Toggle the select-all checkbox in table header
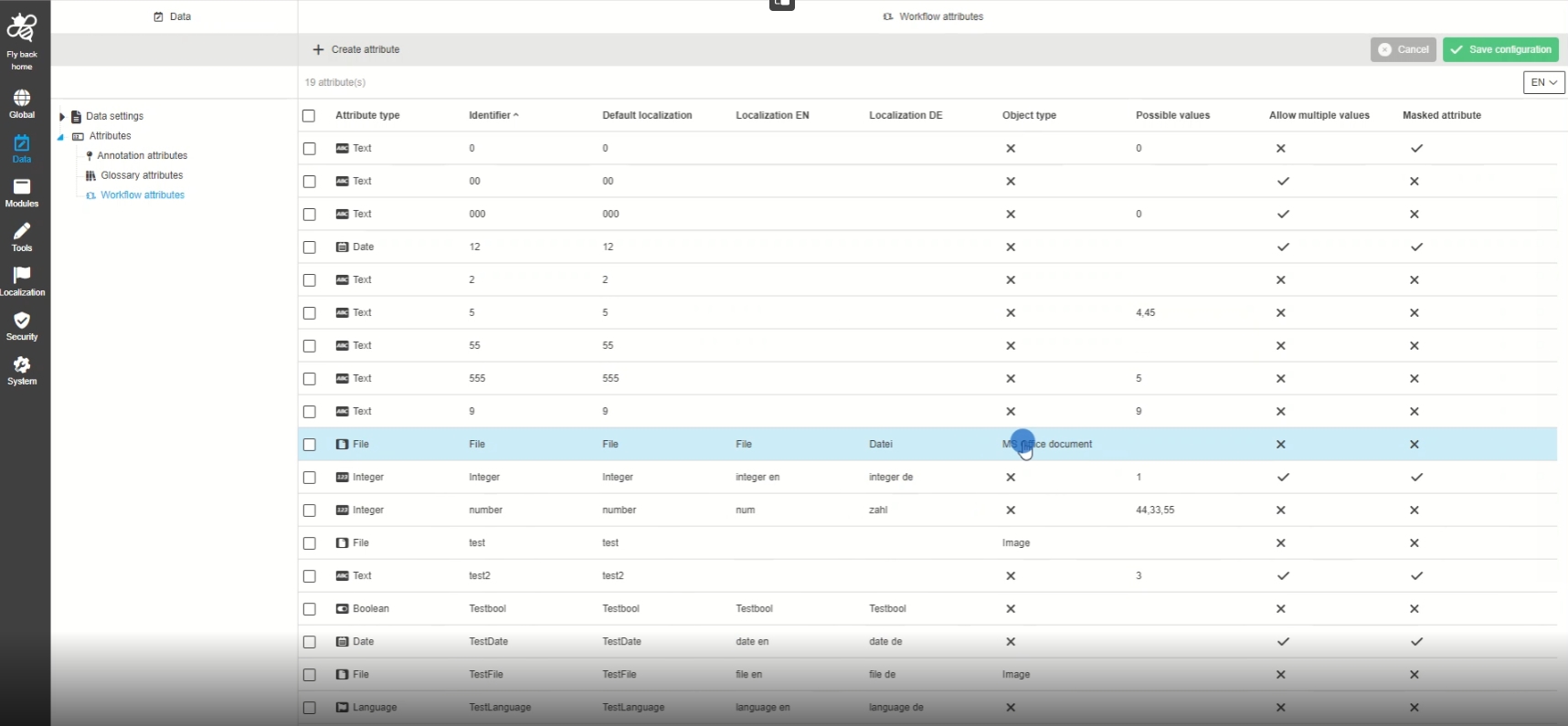1568x726 pixels. coord(309,115)
